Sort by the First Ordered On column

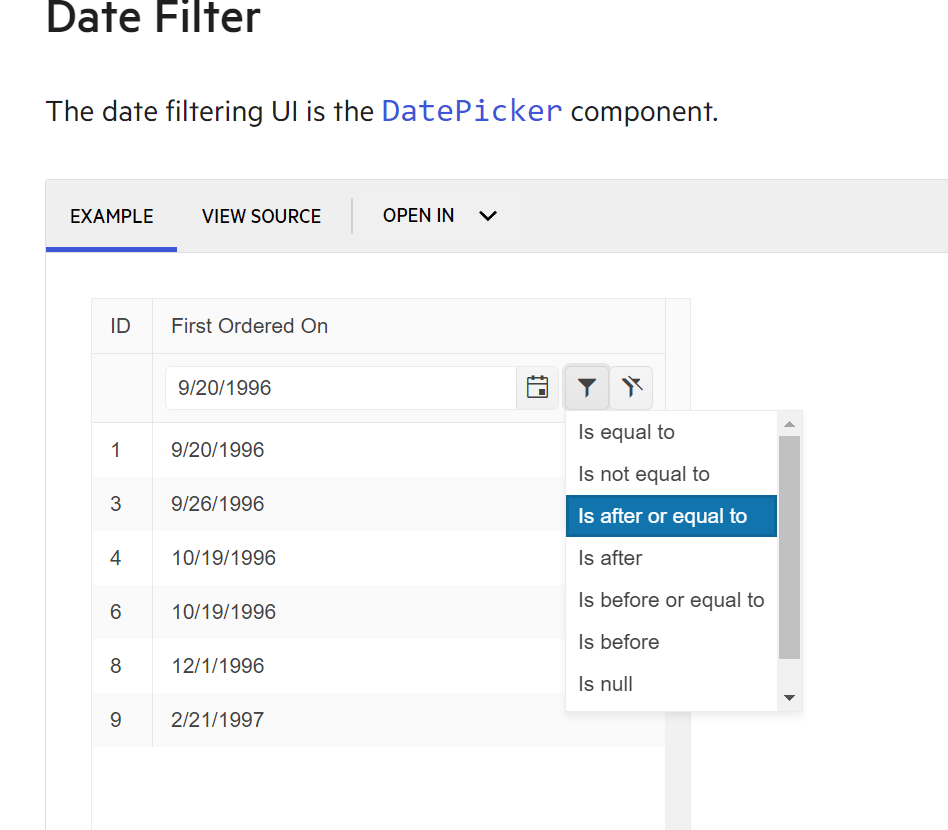click(248, 326)
